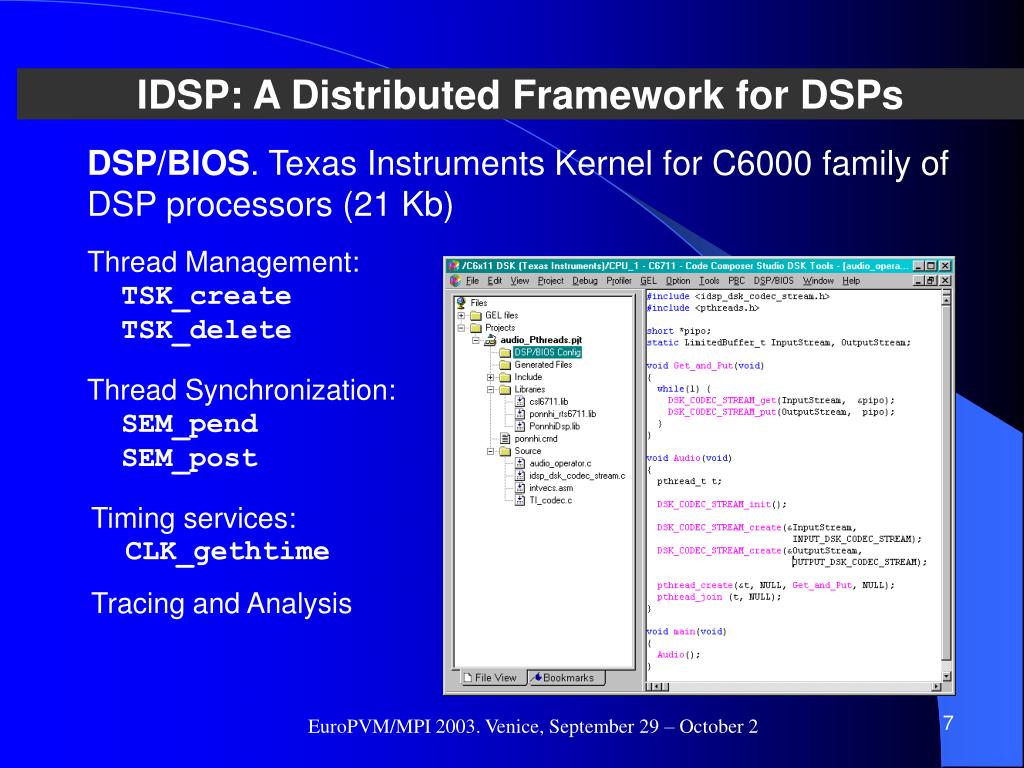Open the Option menu
Image resolution: width=1024 pixels, height=768 pixels.
coord(678,281)
